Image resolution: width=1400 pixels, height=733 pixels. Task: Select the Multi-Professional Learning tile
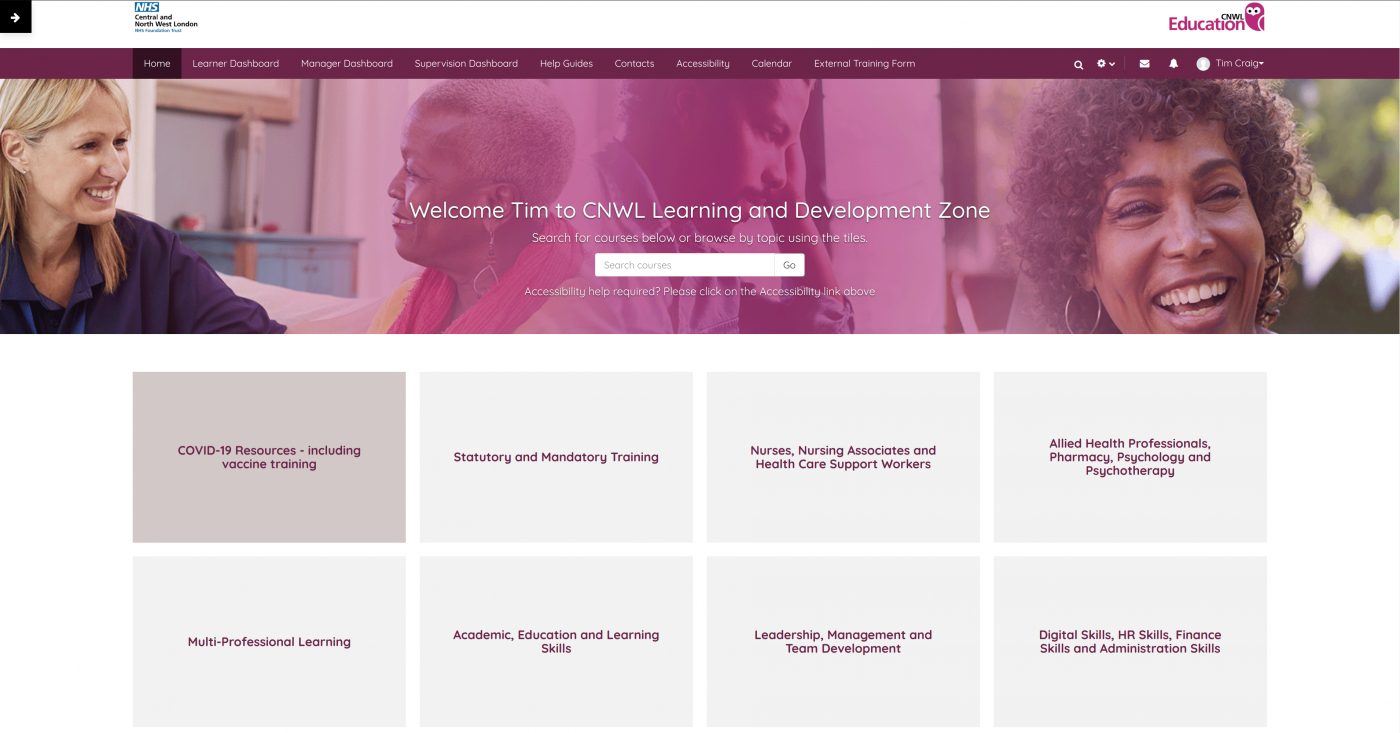click(269, 642)
